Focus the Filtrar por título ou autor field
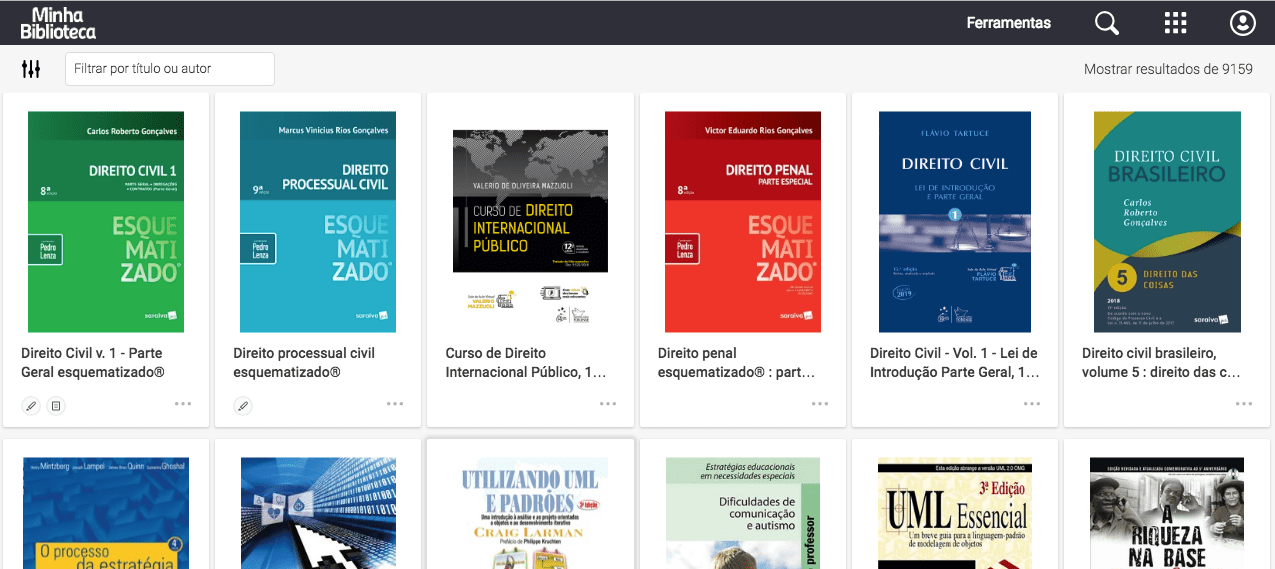The width and height of the screenshot is (1275, 569). tap(170, 69)
